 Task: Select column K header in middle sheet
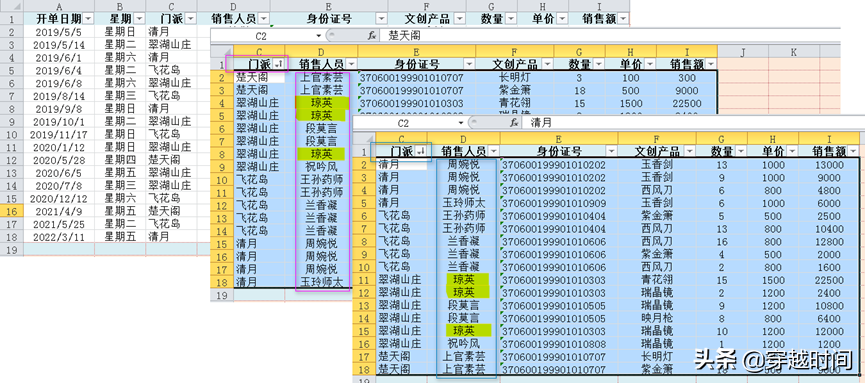coord(794,52)
